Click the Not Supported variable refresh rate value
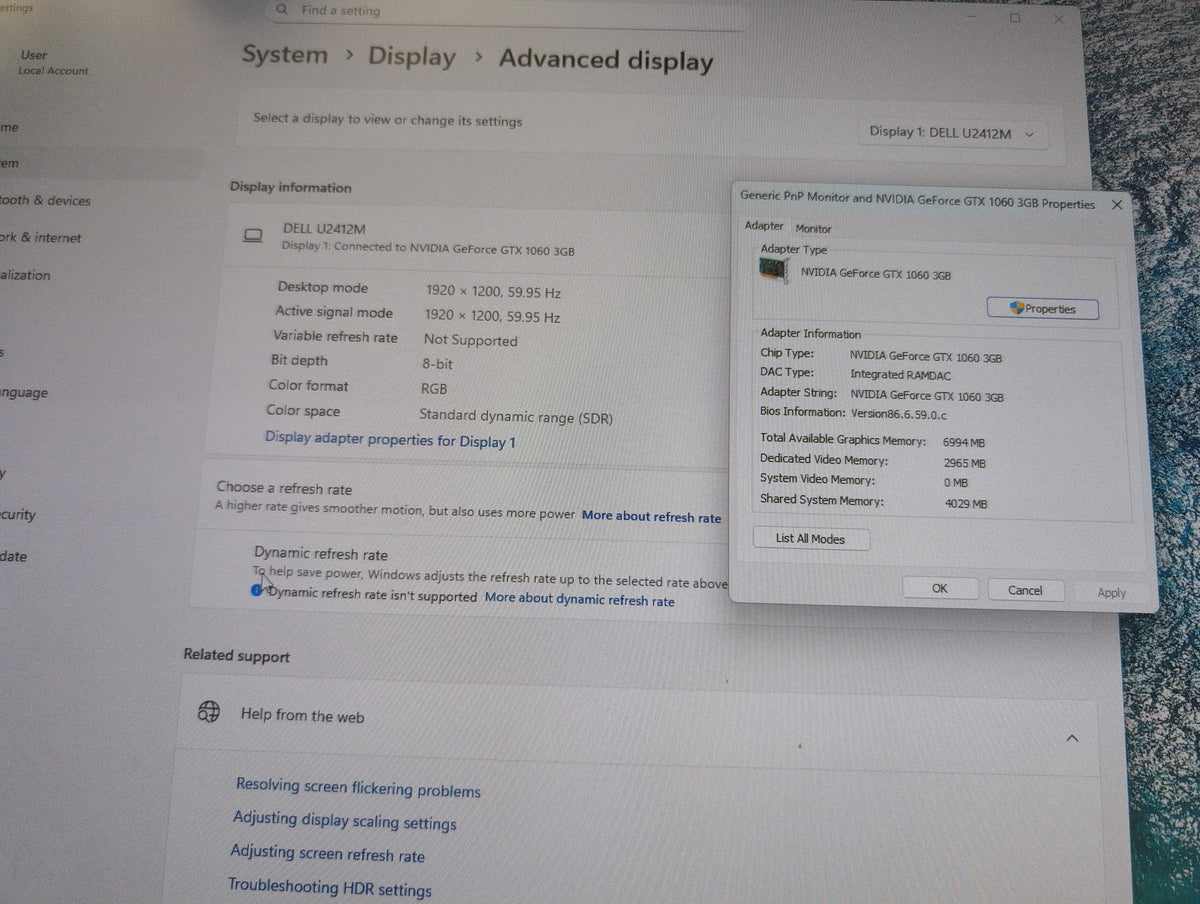This screenshot has width=1200, height=904. tap(470, 340)
